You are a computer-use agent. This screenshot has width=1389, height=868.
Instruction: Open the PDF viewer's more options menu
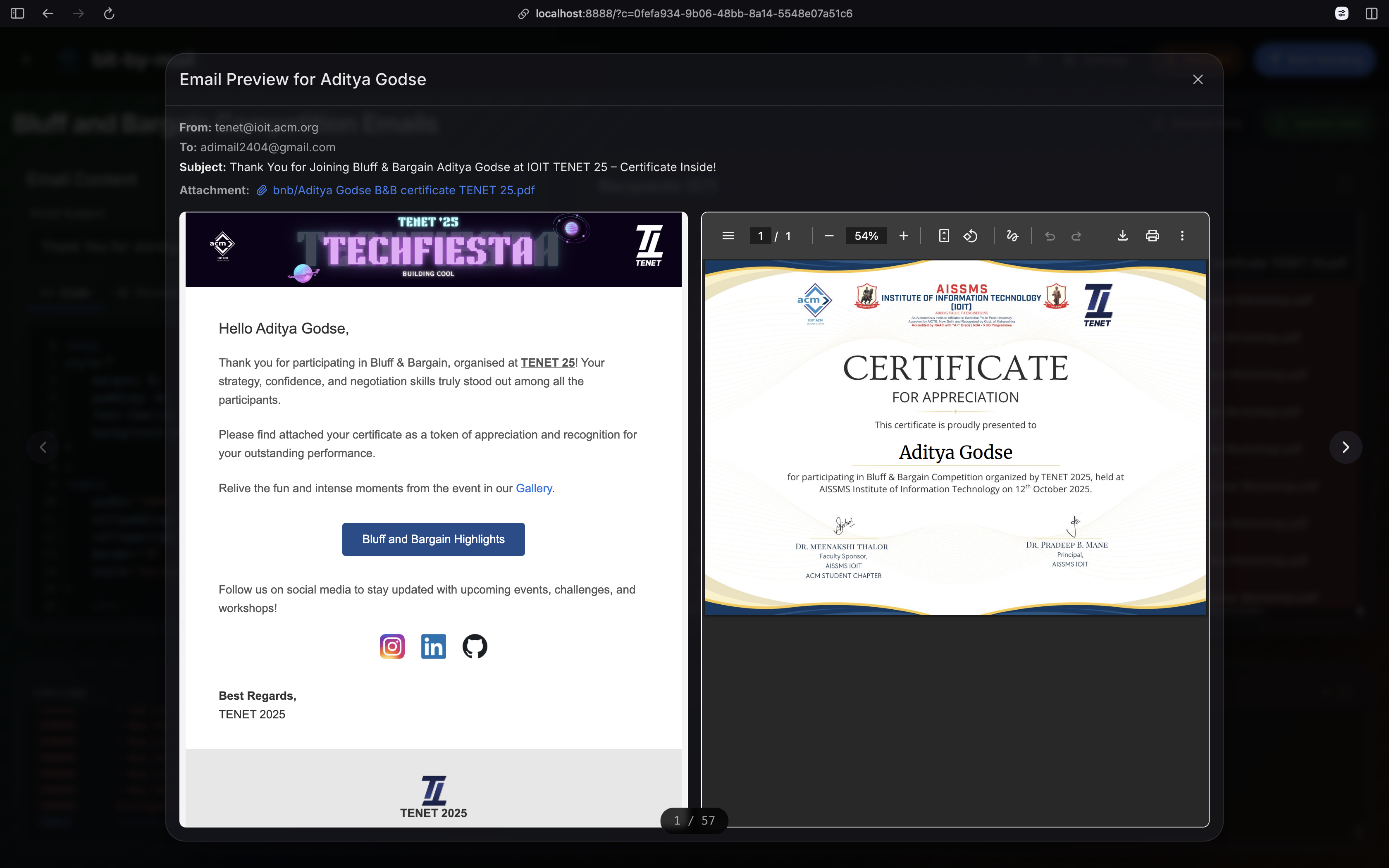(1182, 235)
